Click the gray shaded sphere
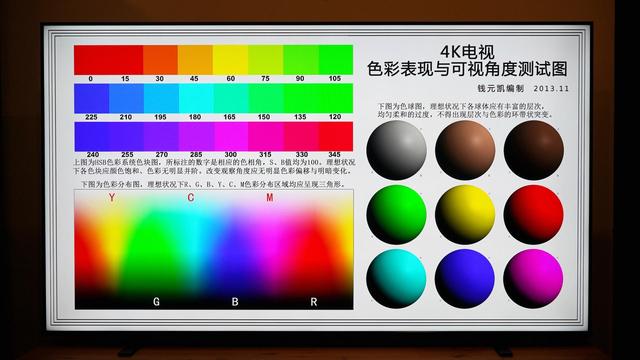Screen dimensions: 640x360 (x=396, y=150)
